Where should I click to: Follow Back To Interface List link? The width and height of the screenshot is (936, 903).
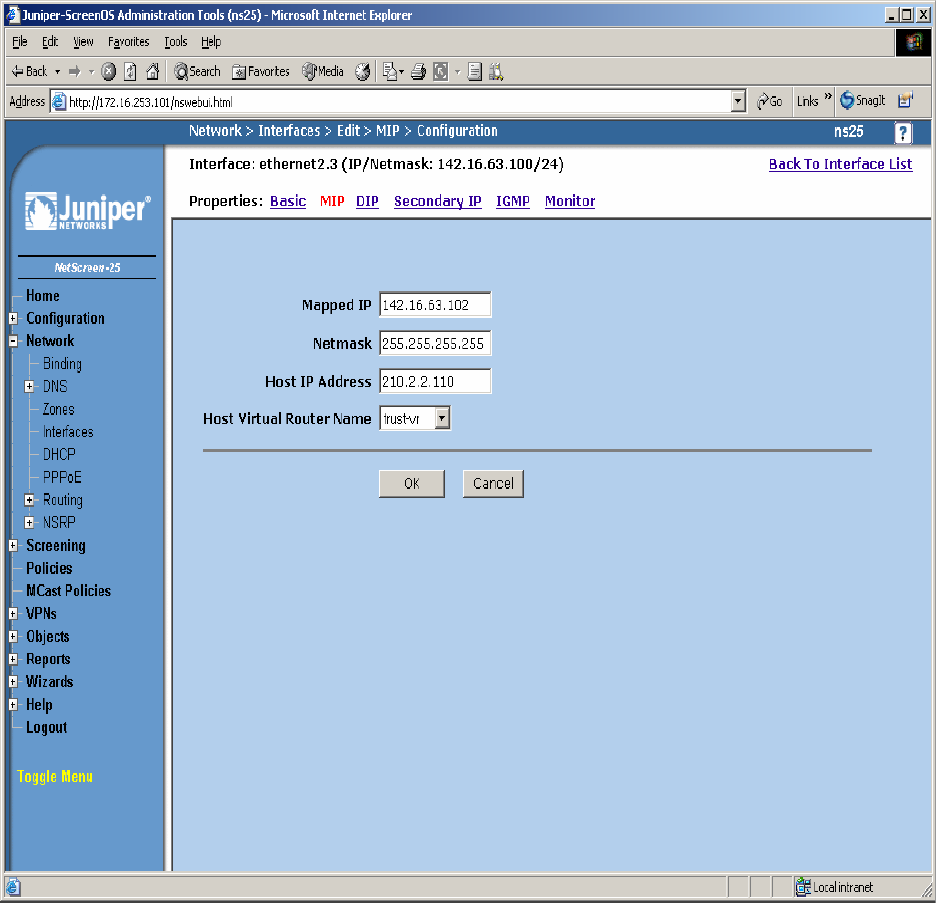[840, 164]
